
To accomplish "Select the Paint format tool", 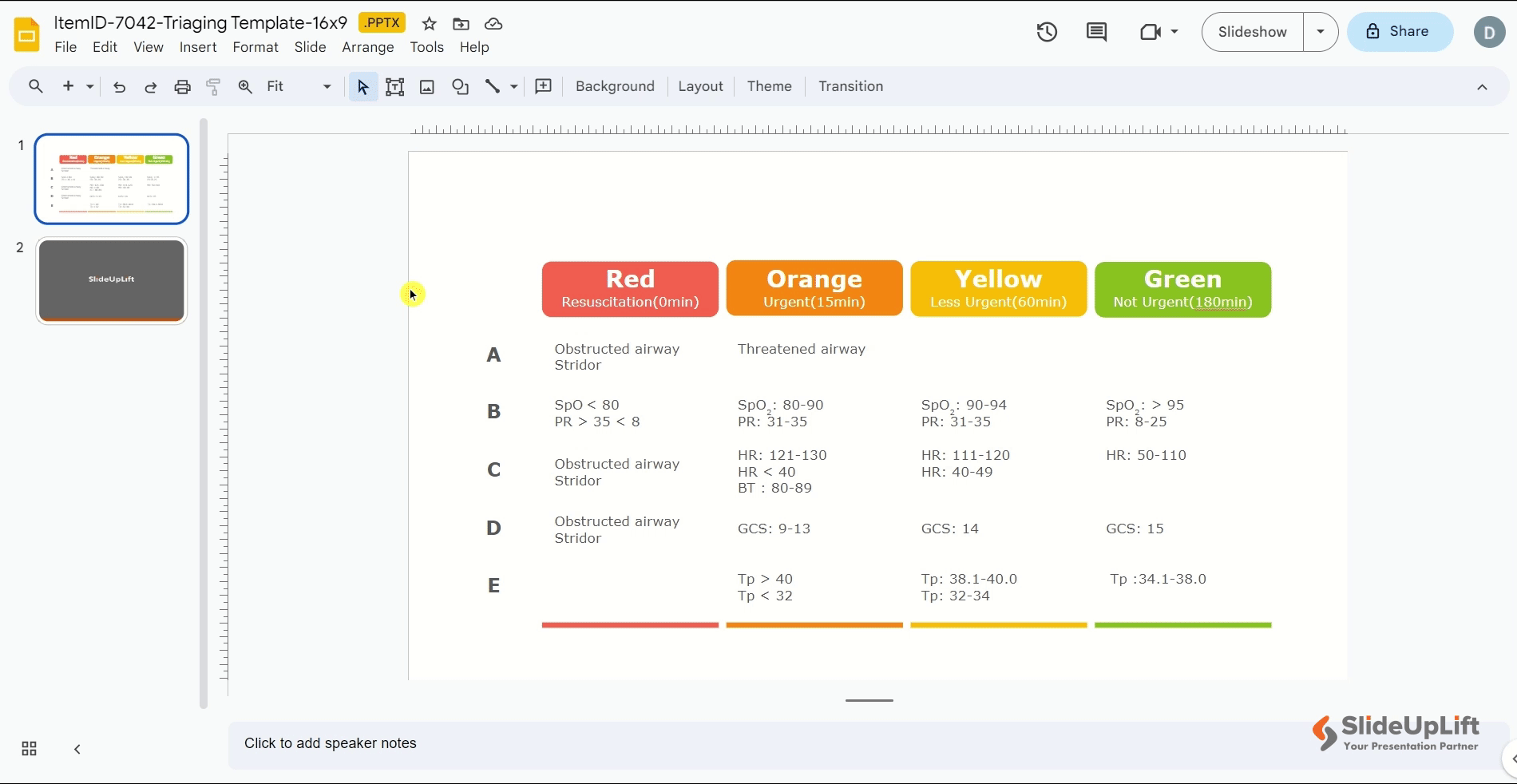I will pos(213,86).
